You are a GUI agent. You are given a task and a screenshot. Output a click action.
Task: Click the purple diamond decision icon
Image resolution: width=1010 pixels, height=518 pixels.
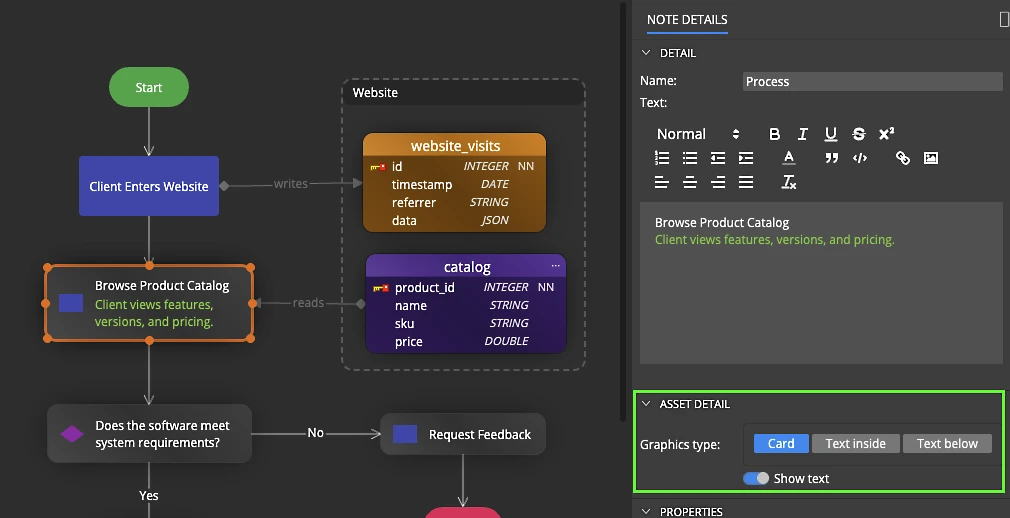[x=71, y=434]
